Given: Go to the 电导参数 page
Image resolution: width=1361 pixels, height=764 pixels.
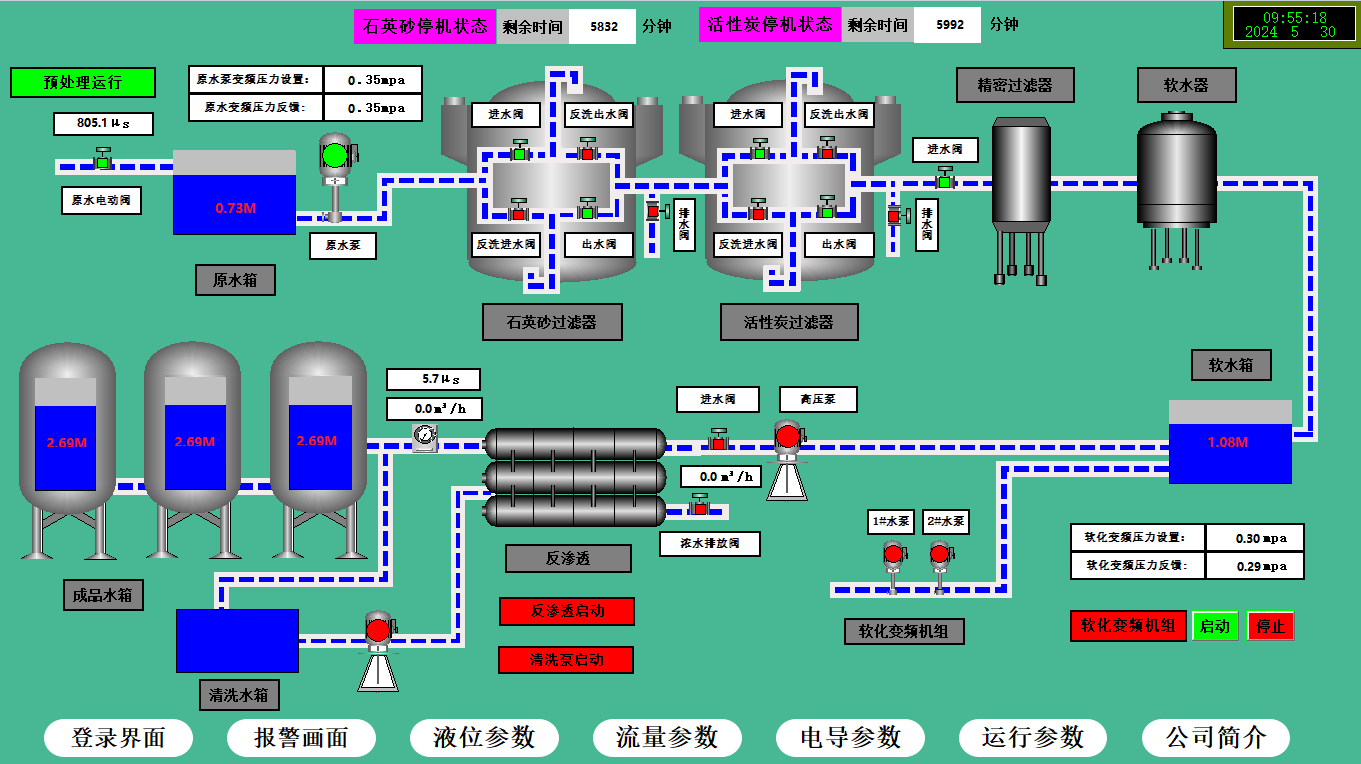Looking at the screenshot, I should [850, 738].
